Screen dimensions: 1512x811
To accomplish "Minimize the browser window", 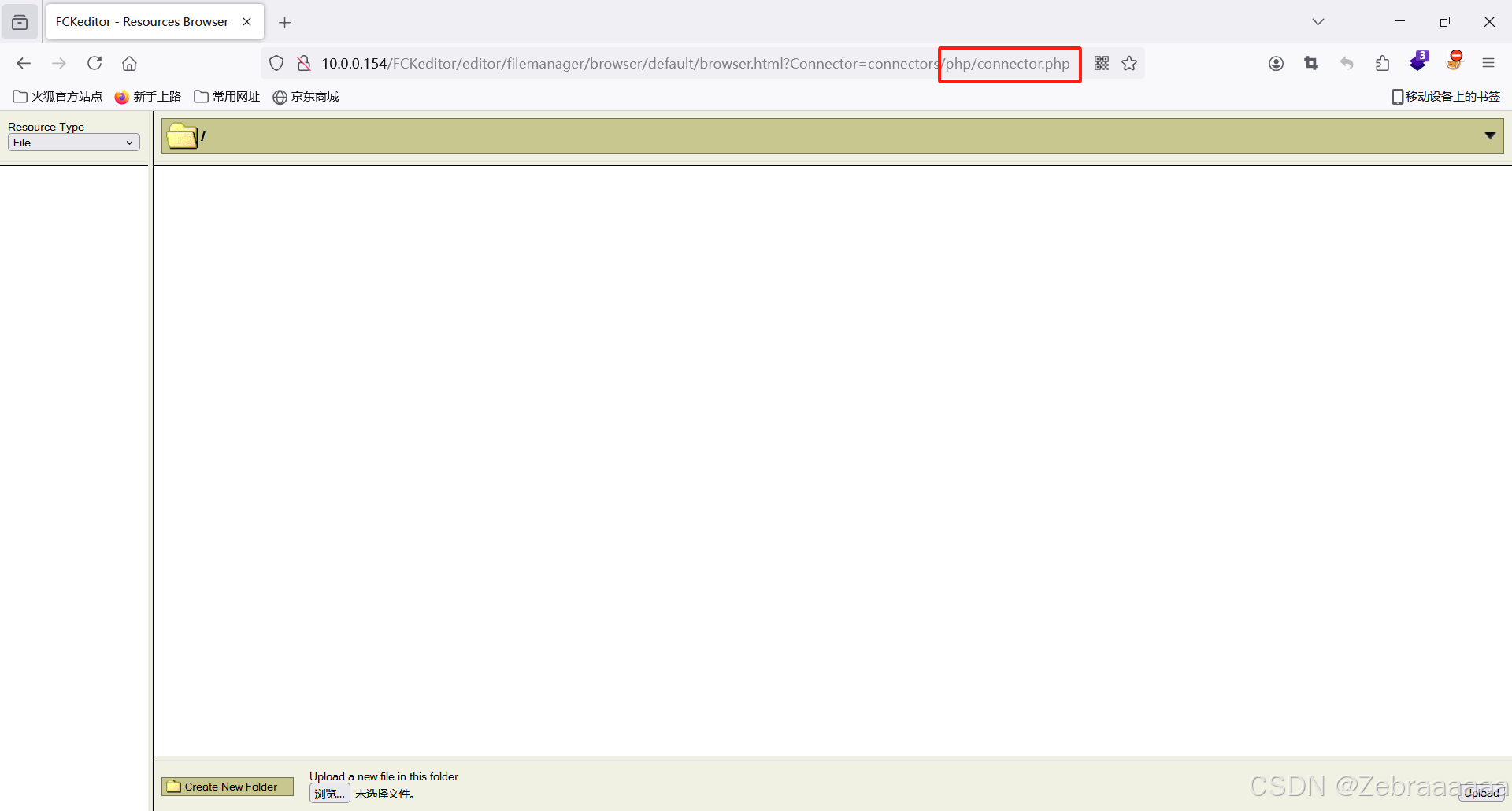I will [x=1400, y=22].
